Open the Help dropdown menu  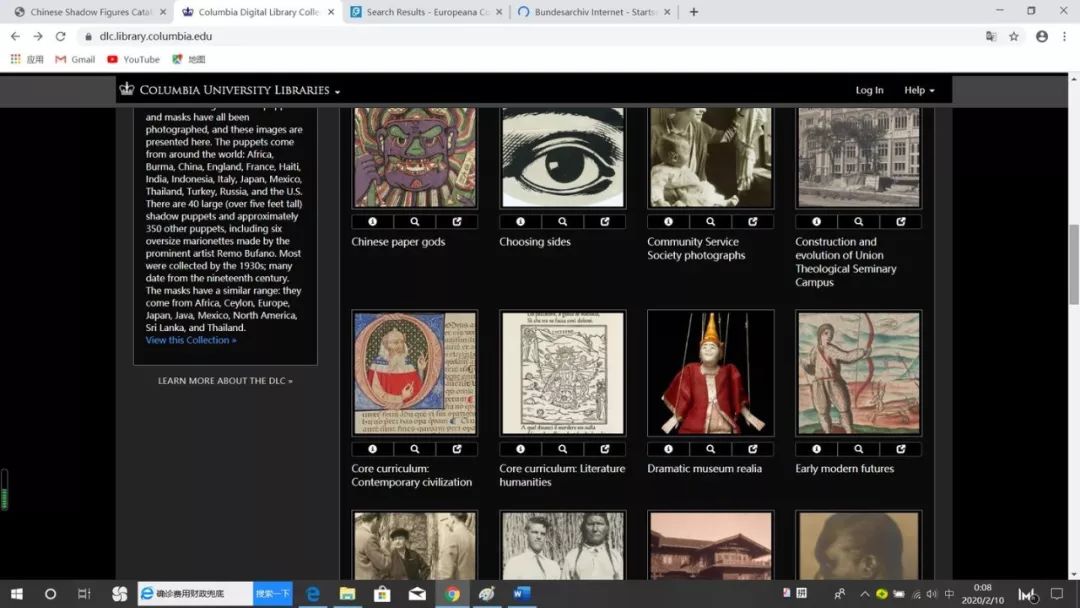pos(919,90)
